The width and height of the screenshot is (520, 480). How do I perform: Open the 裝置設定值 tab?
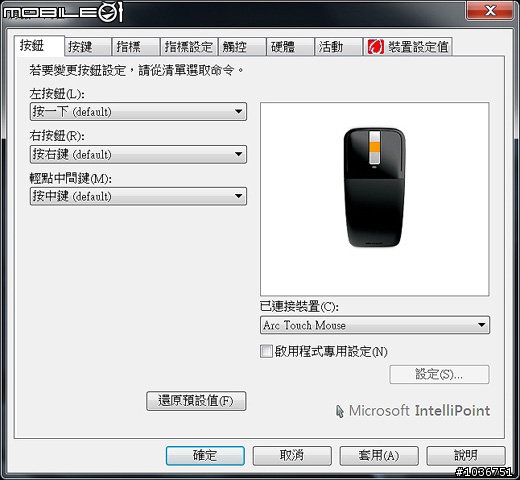coord(408,47)
